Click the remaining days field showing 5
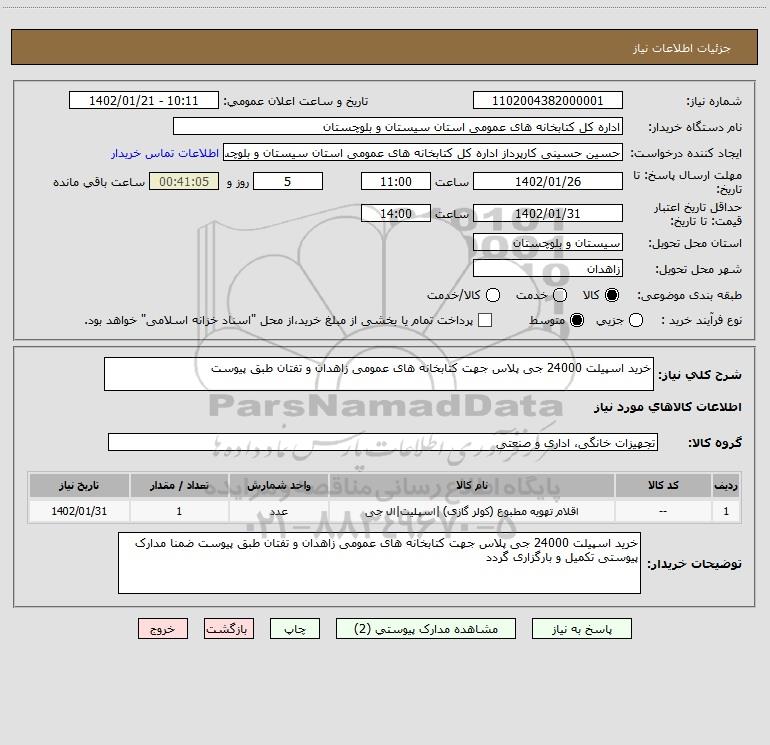This screenshot has height=745, width=770. pos(288,181)
